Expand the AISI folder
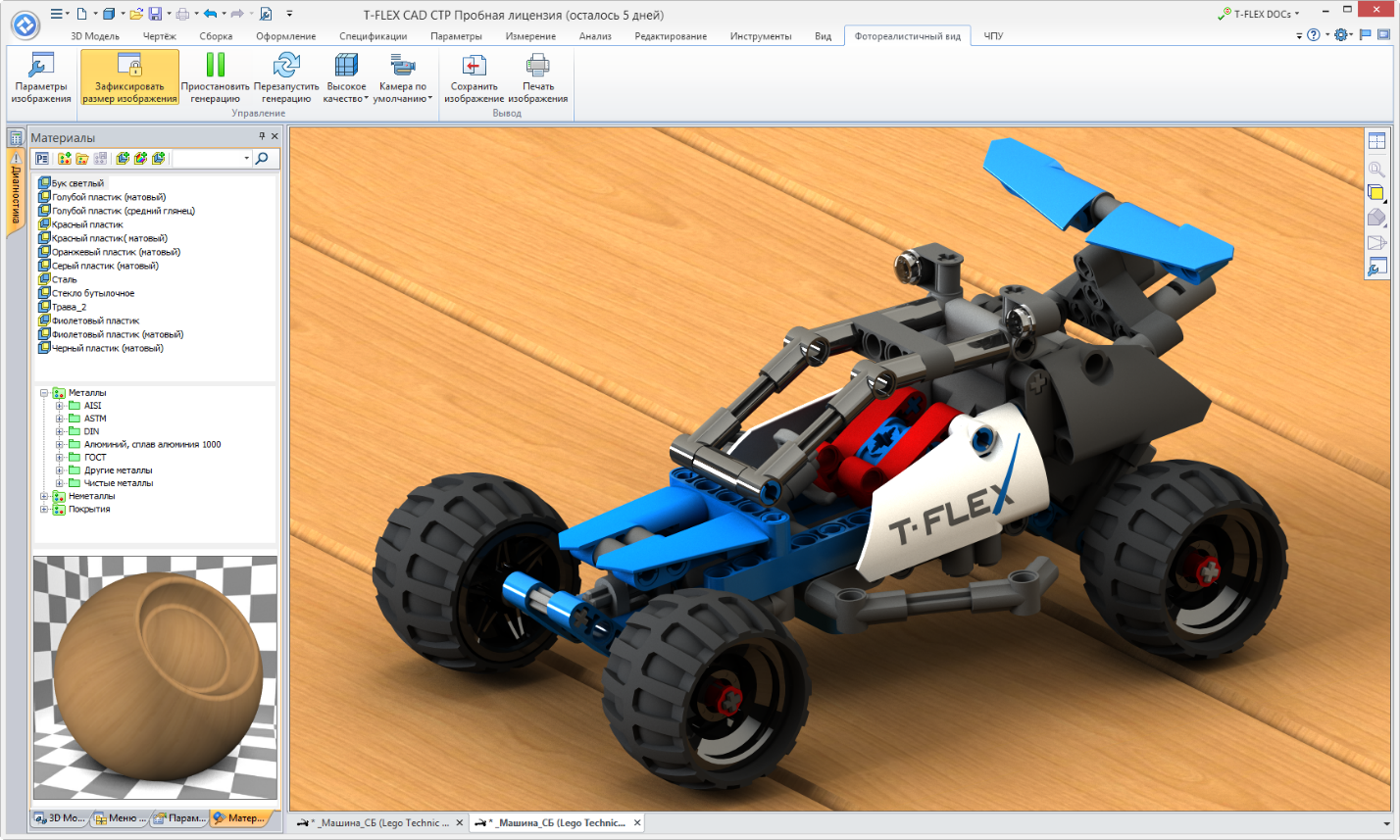The height and width of the screenshot is (840, 1400). pos(60,406)
